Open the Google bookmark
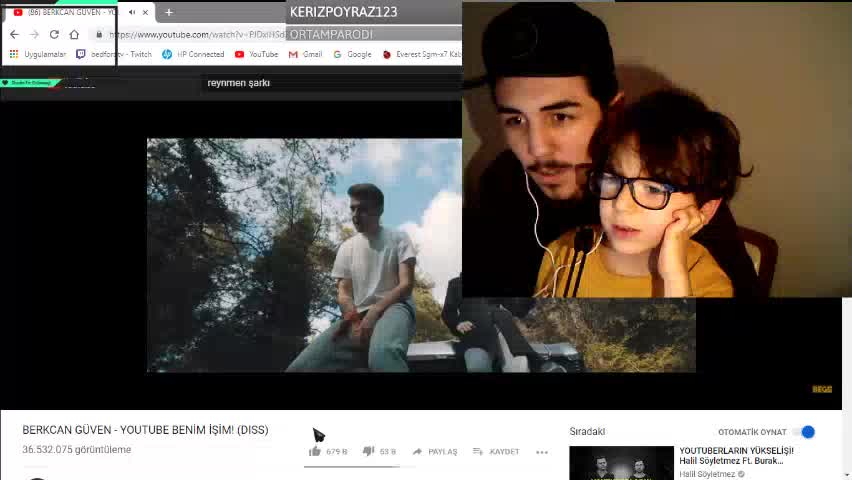 [353, 54]
